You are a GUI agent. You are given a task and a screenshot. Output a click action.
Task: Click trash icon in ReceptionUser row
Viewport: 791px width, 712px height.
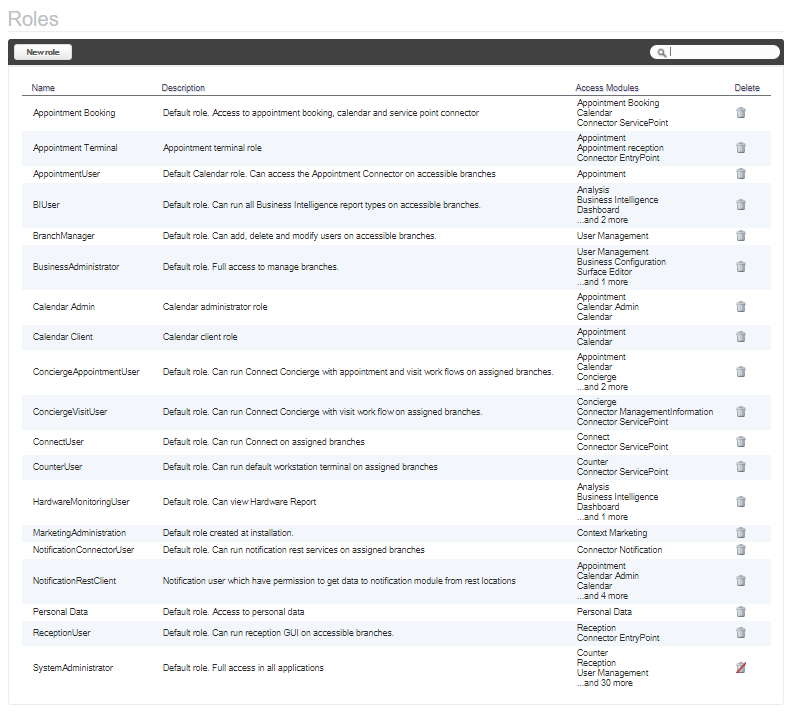(741, 633)
